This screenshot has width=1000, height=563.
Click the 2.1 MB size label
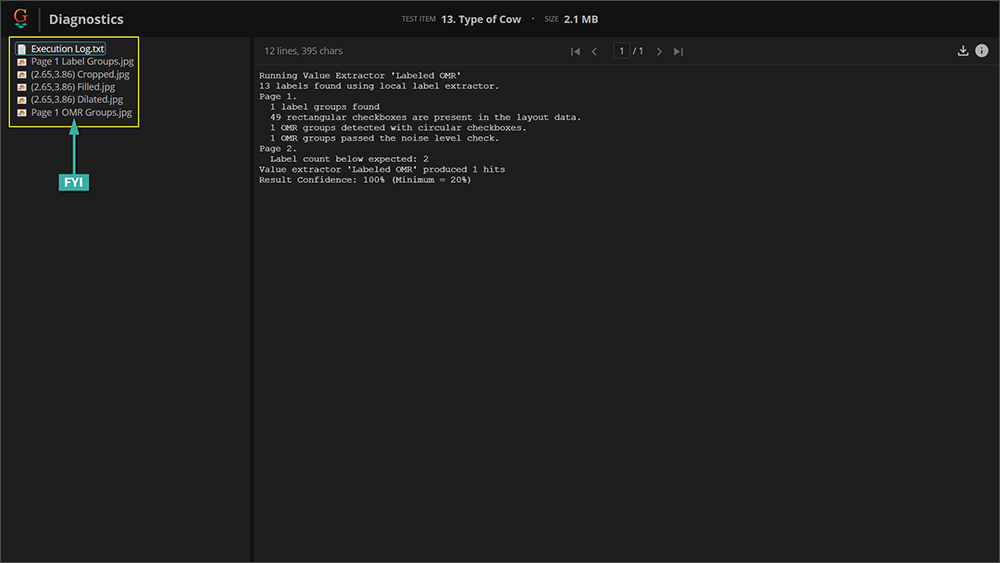581,19
